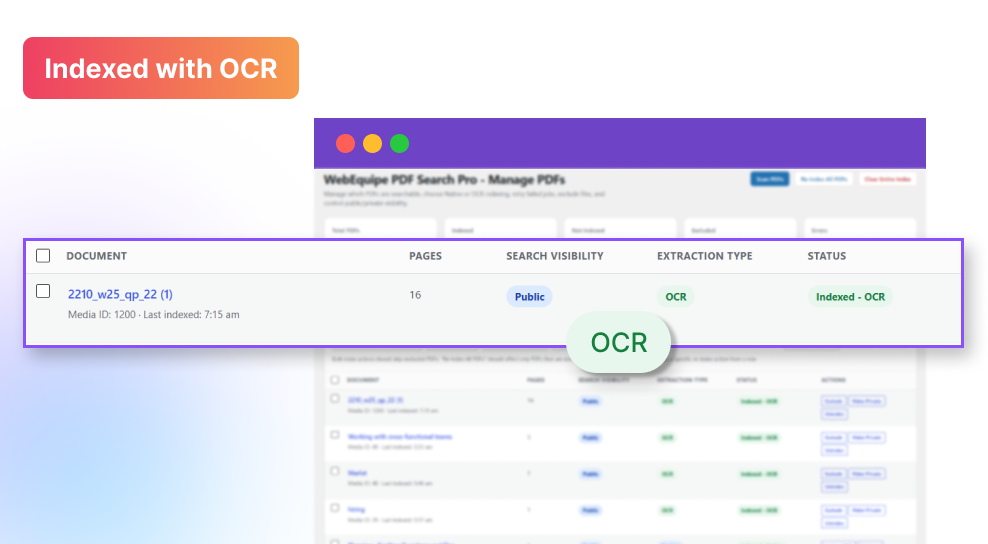
Task: Click the Indexed with OCR banner label
Action: (161, 68)
